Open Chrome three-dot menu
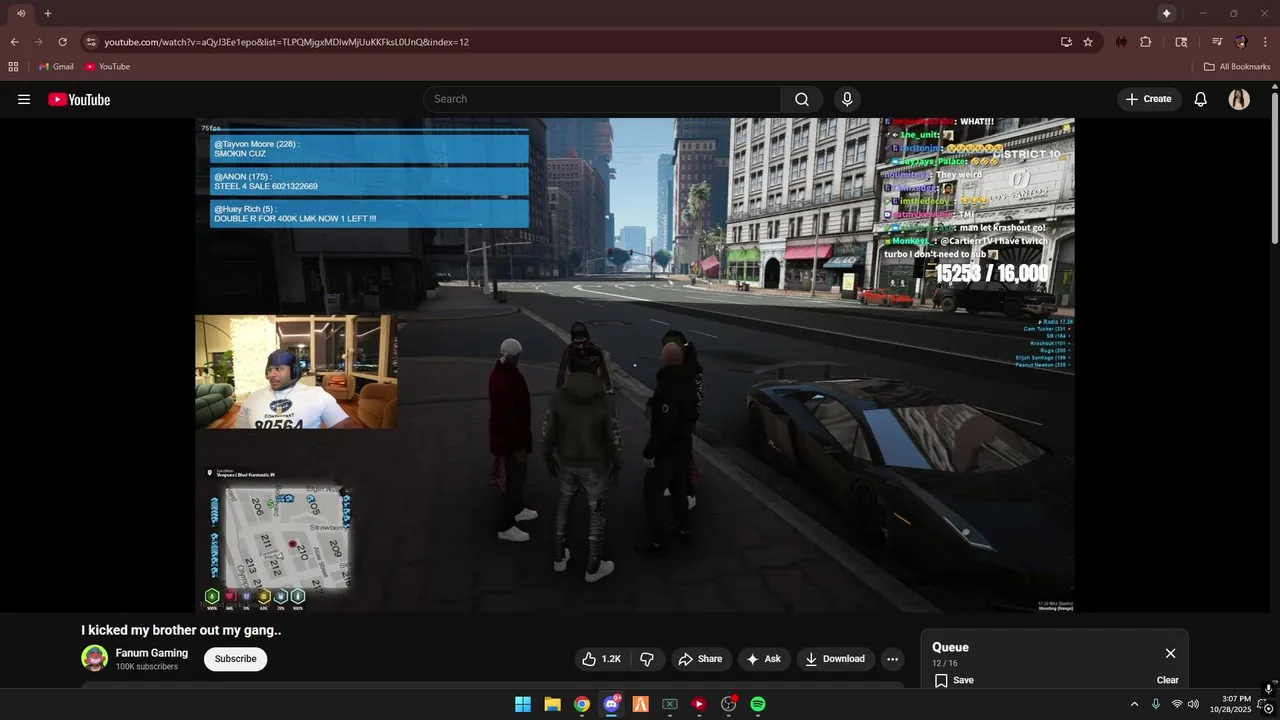 (1263, 42)
